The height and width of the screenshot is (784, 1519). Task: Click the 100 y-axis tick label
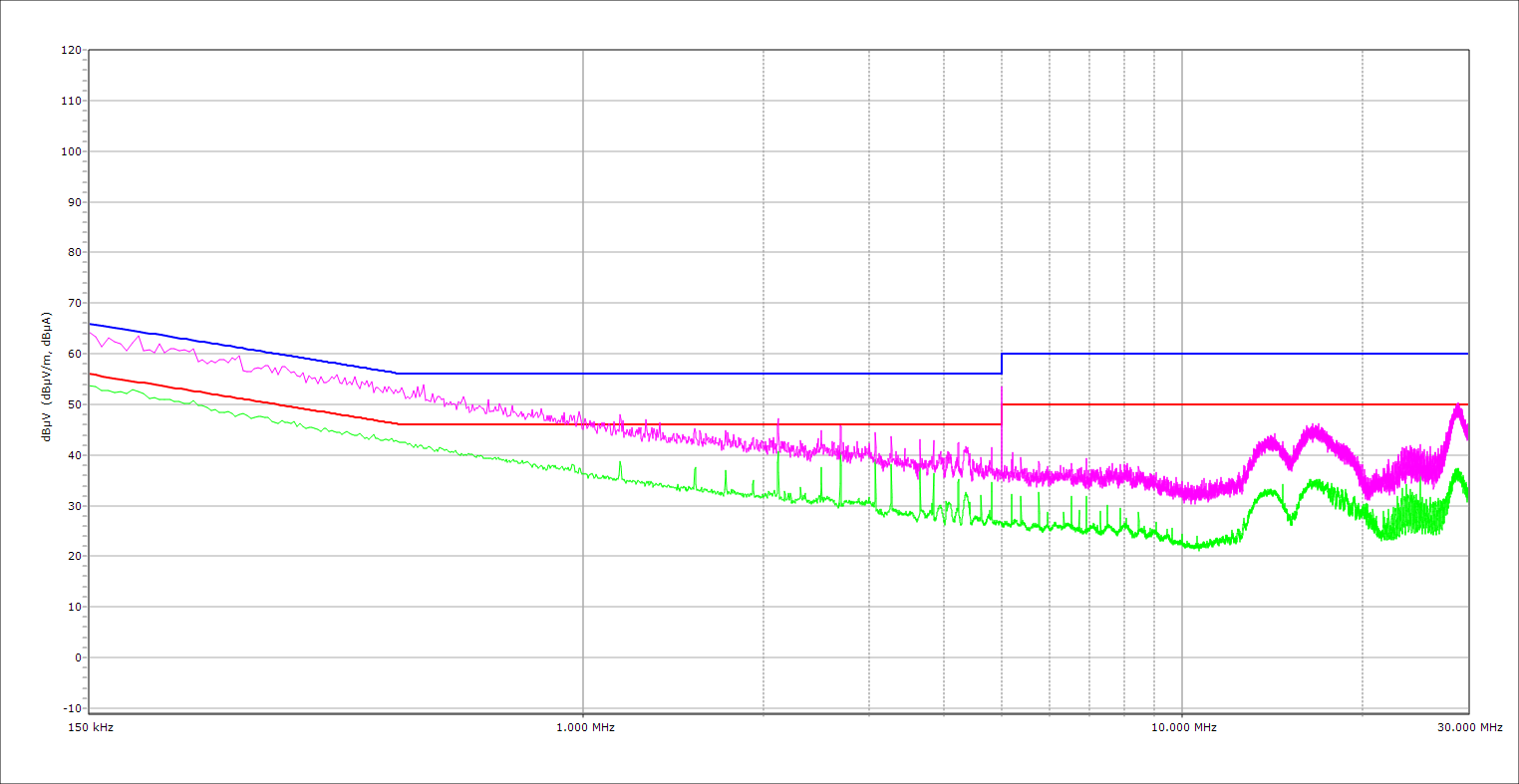tap(71, 151)
